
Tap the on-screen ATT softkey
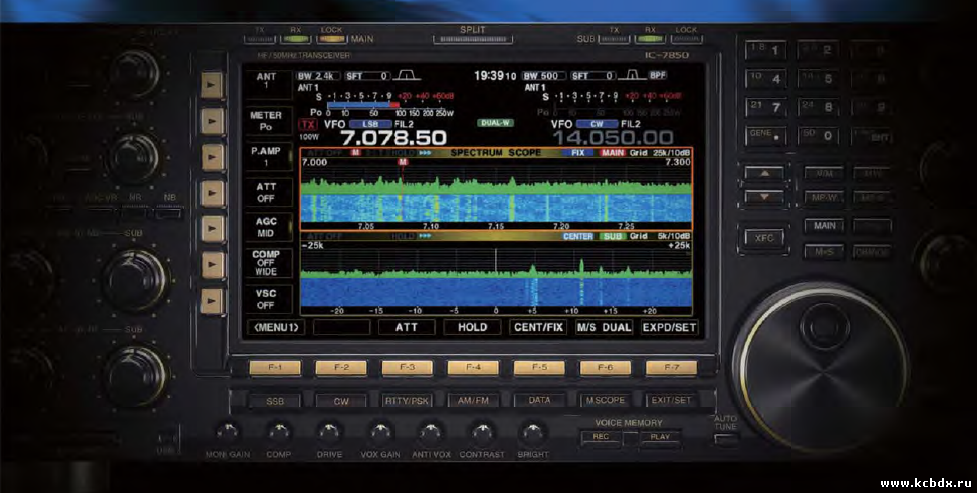click(x=406, y=327)
